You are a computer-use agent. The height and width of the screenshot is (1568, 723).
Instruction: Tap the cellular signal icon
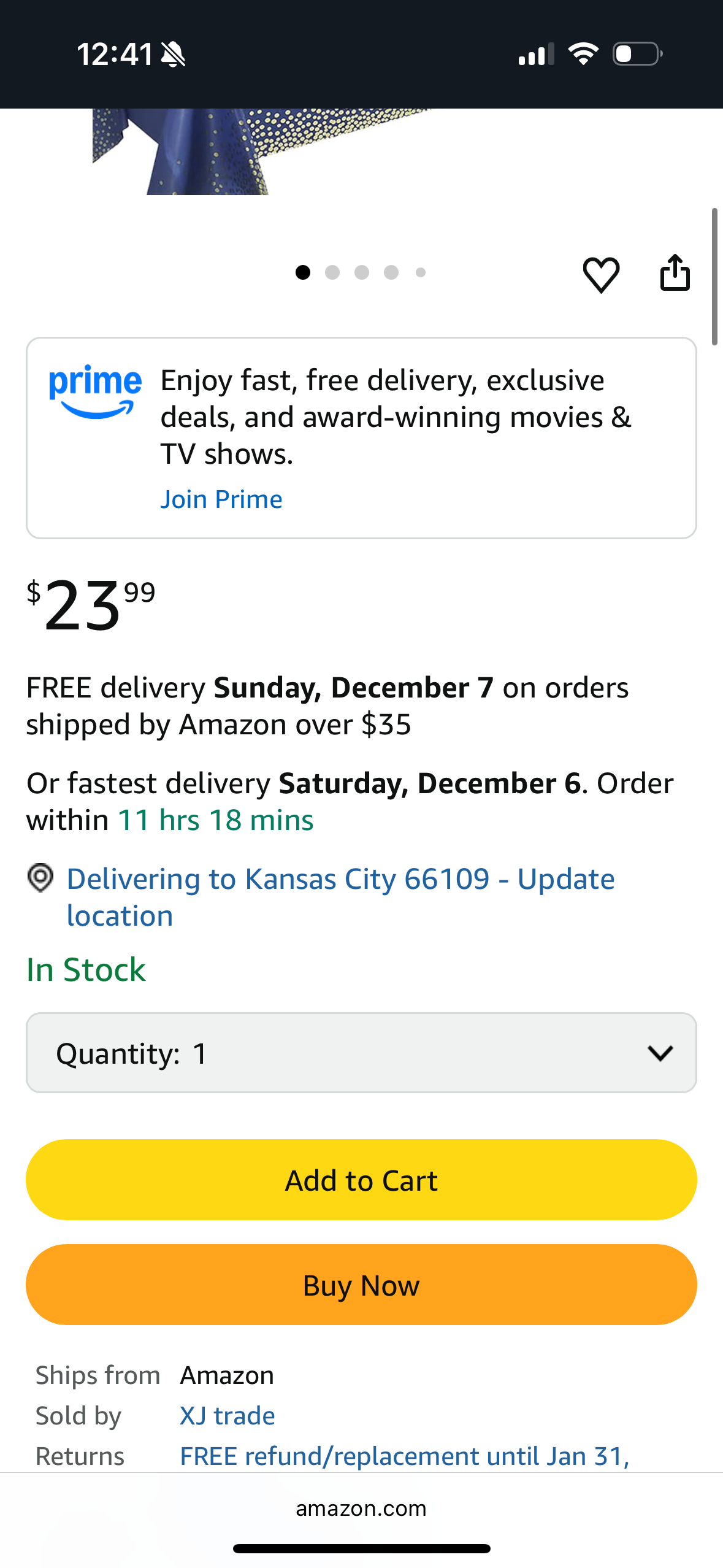(x=536, y=55)
